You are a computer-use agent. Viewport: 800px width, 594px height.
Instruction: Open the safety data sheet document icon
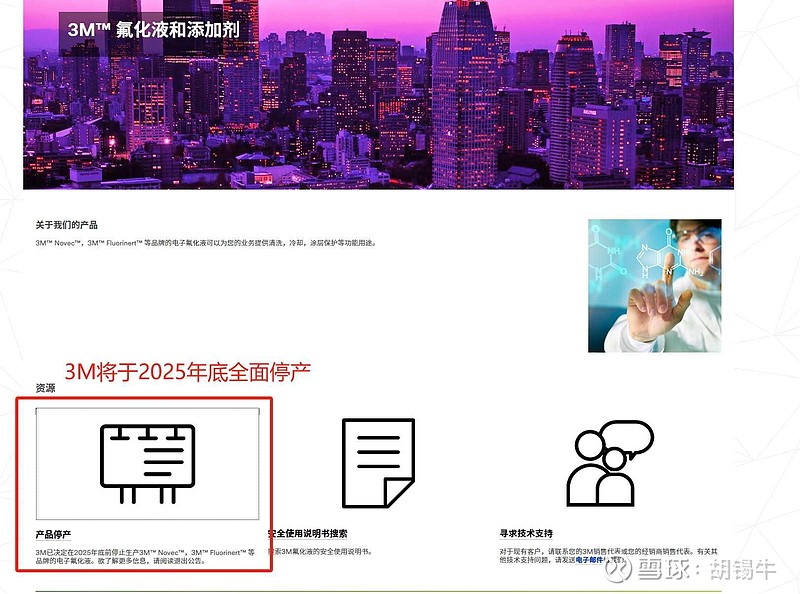378,463
